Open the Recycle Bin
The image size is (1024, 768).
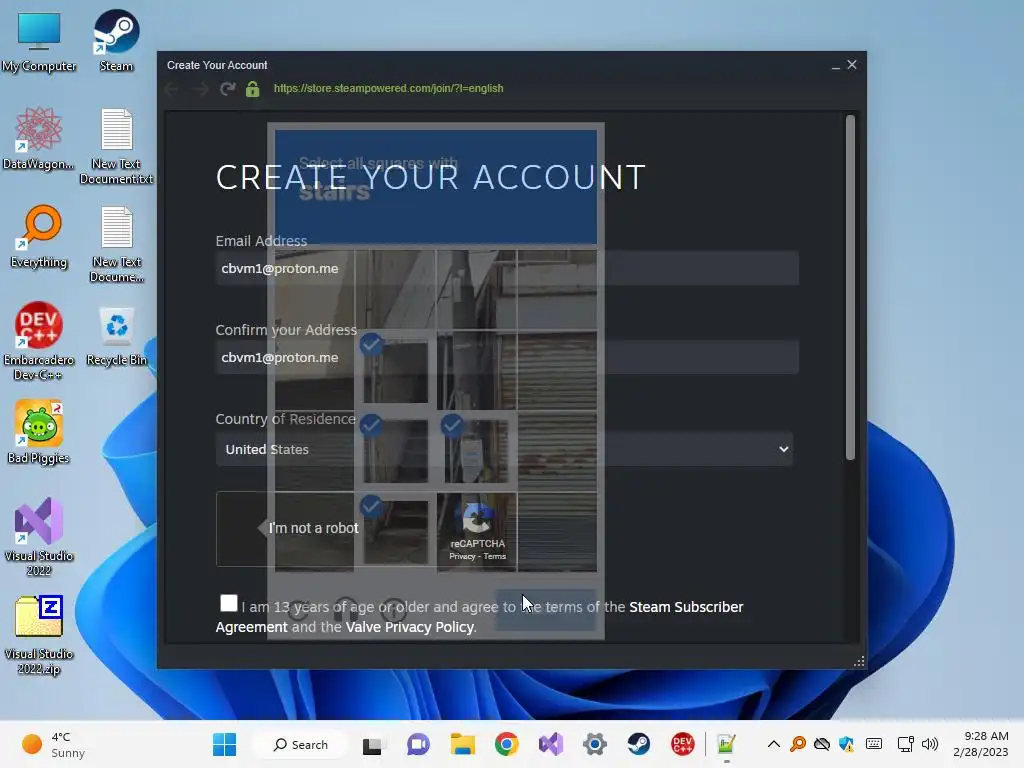point(116,336)
